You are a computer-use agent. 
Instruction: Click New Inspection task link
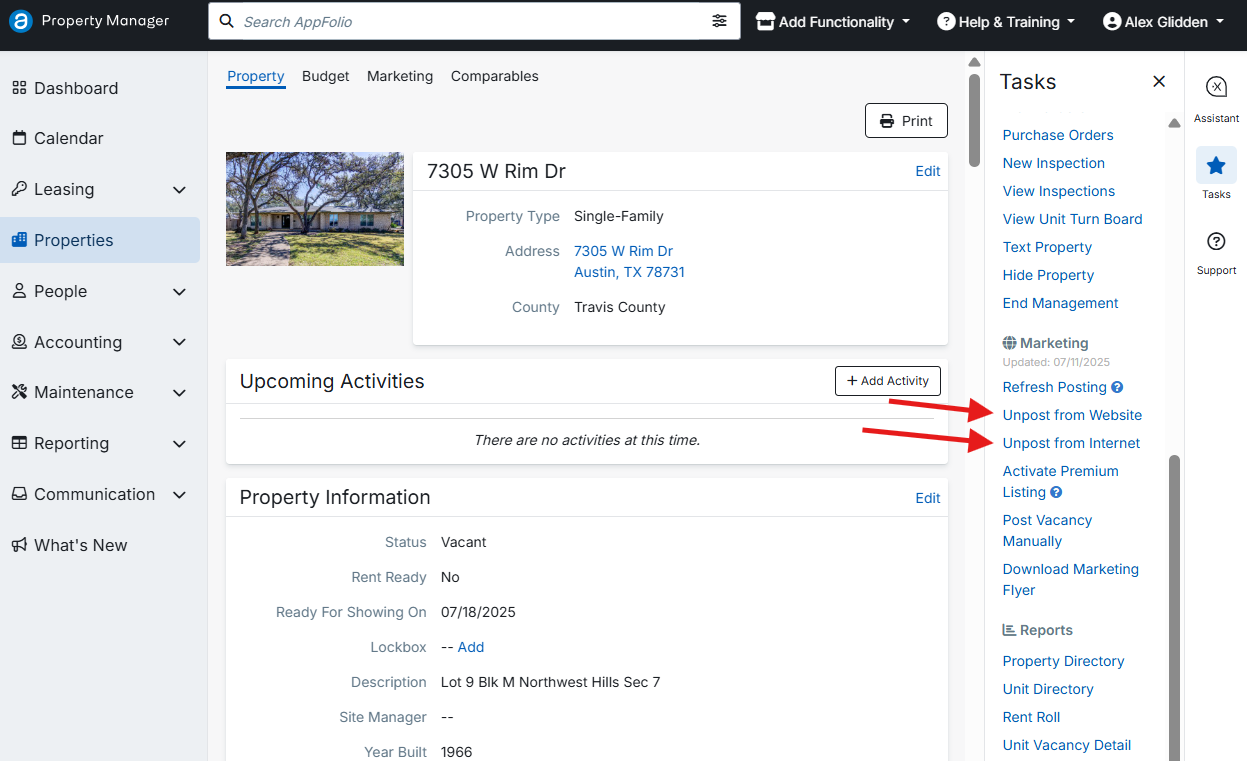tap(1054, 163)
